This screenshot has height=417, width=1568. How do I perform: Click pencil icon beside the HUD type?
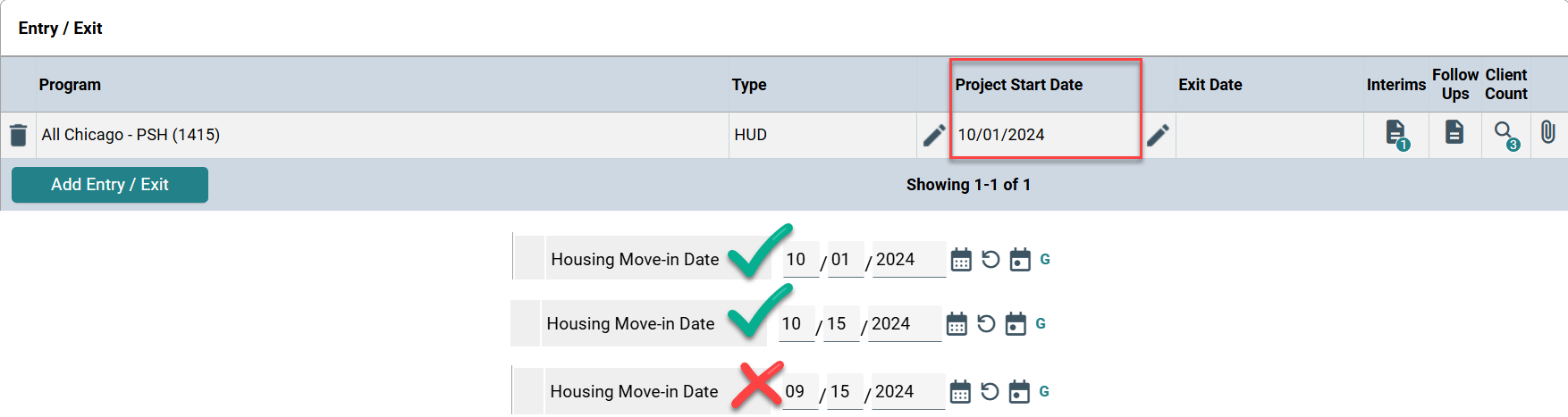click(x=934, y=135)
